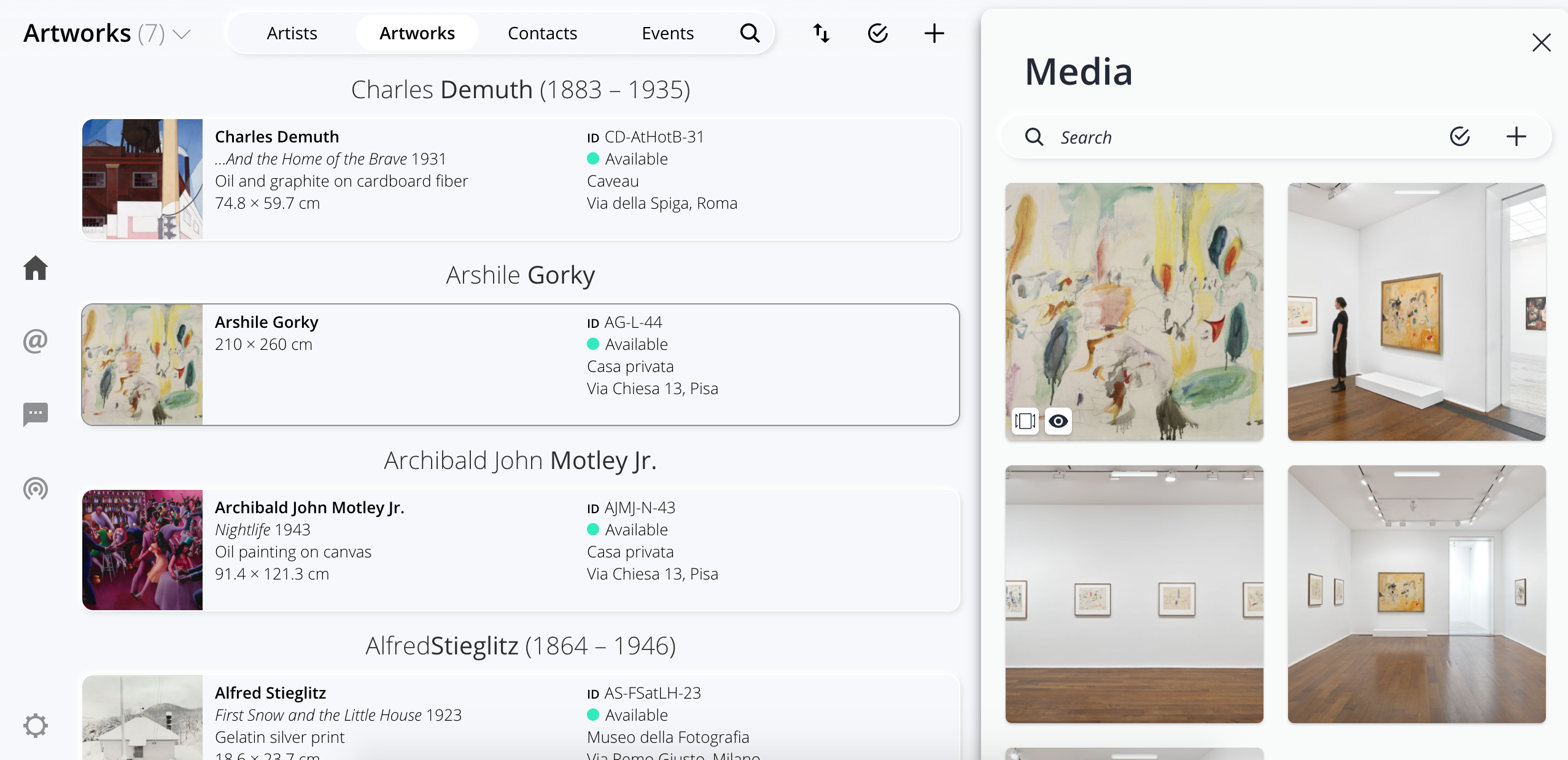This screenshot has height=760, width=1568.
Task: Open the @ email icon in sidebar
Action: [36, 341]
